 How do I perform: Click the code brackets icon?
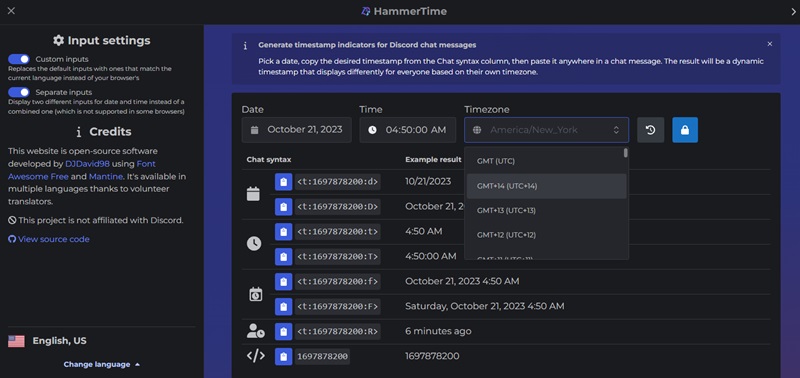click(x=256, y=356)
